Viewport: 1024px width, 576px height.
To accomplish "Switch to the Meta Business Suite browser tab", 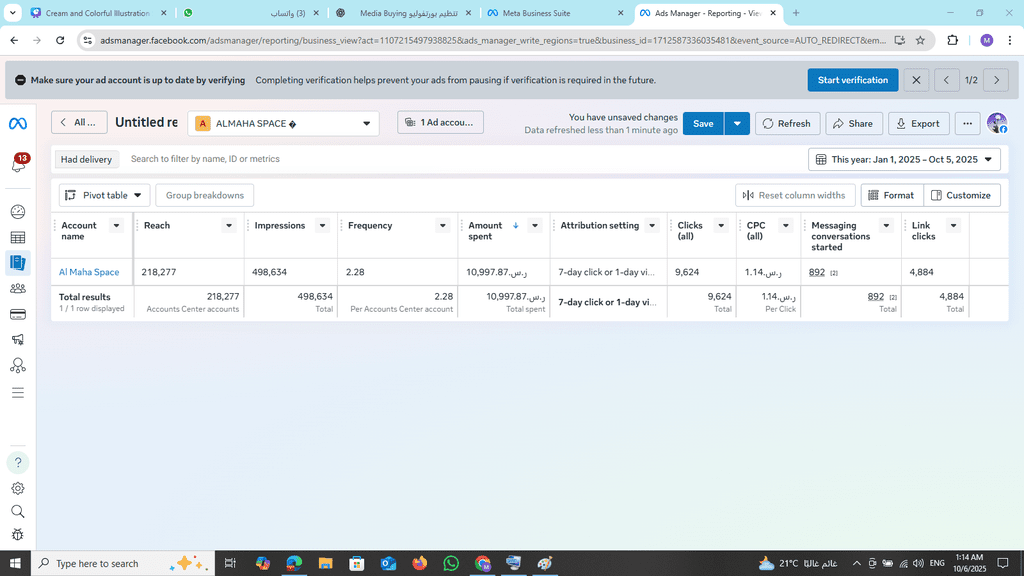I will tap(550, 13).
